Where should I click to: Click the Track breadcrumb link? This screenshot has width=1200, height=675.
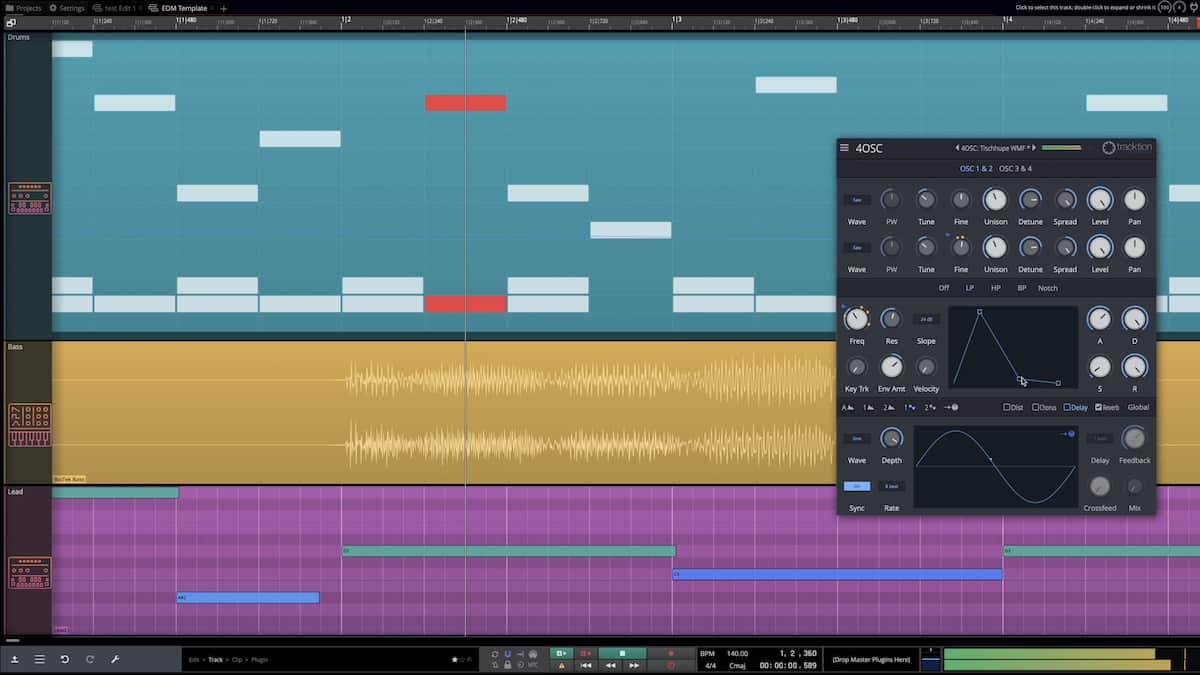point(215,660)
